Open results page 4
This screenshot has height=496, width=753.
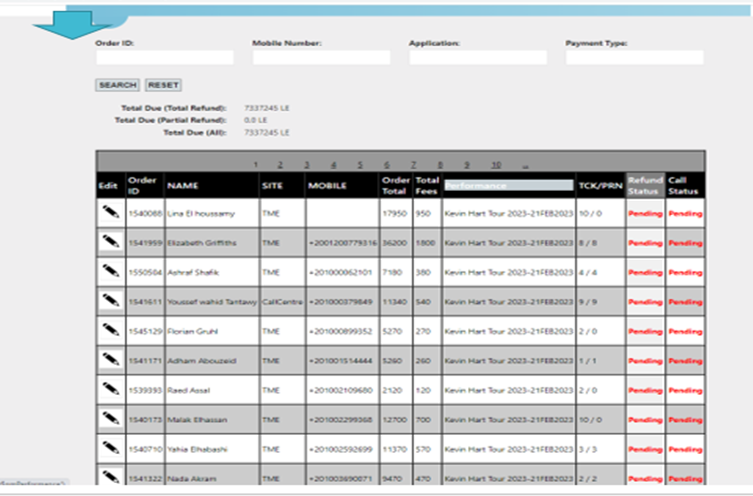333,165
